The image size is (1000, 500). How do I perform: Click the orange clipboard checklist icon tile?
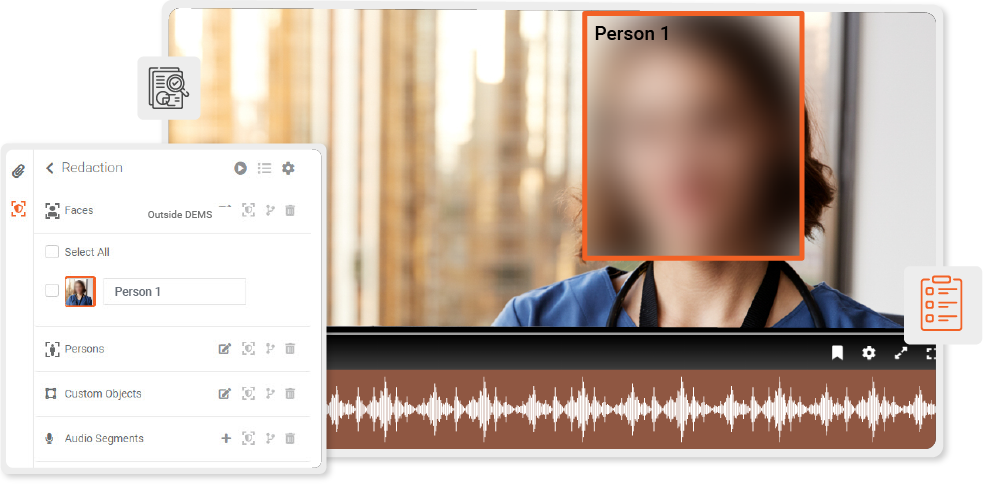[x=943, y=304]
